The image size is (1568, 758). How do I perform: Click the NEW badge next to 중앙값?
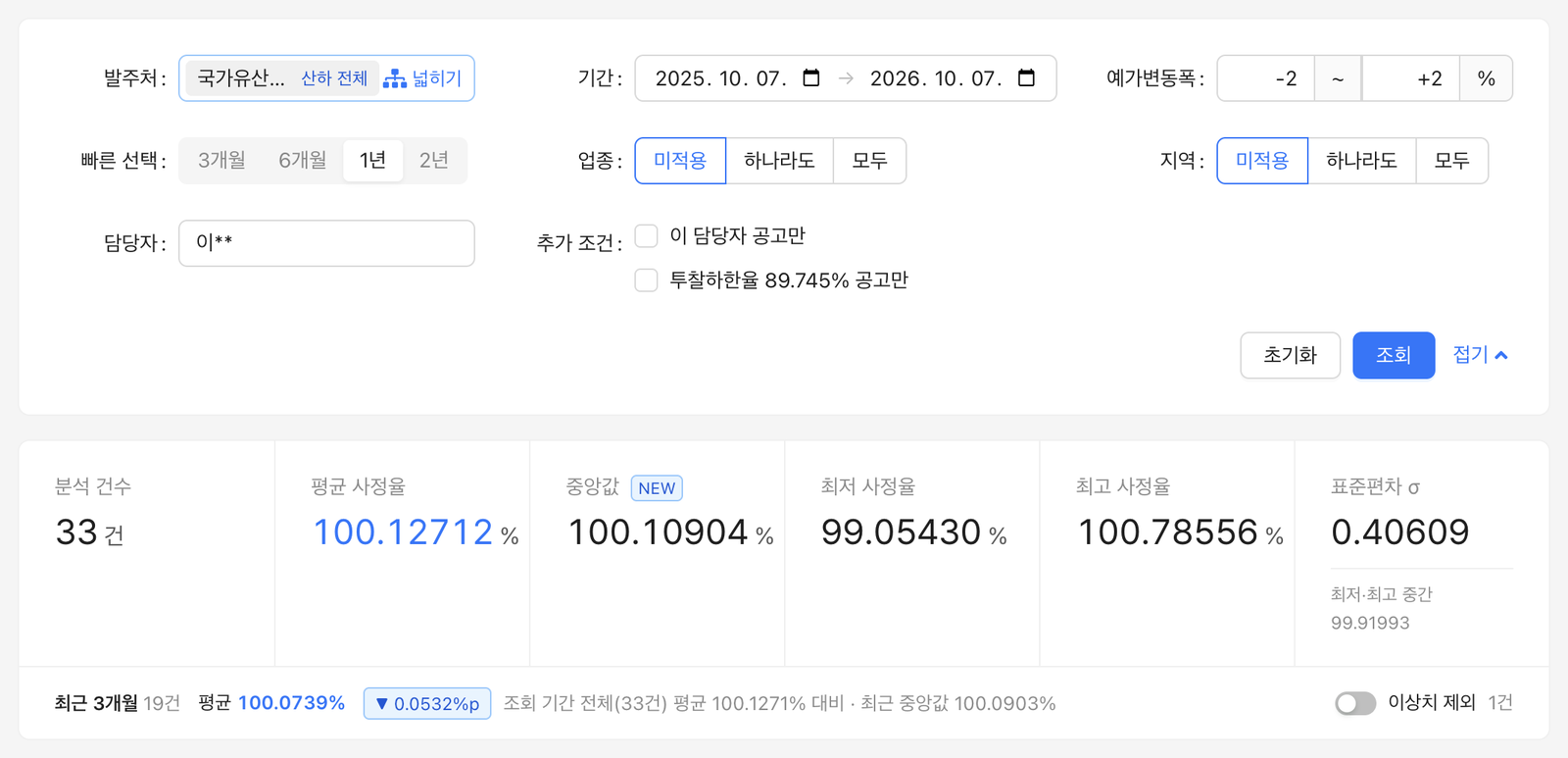click(657, 487)
